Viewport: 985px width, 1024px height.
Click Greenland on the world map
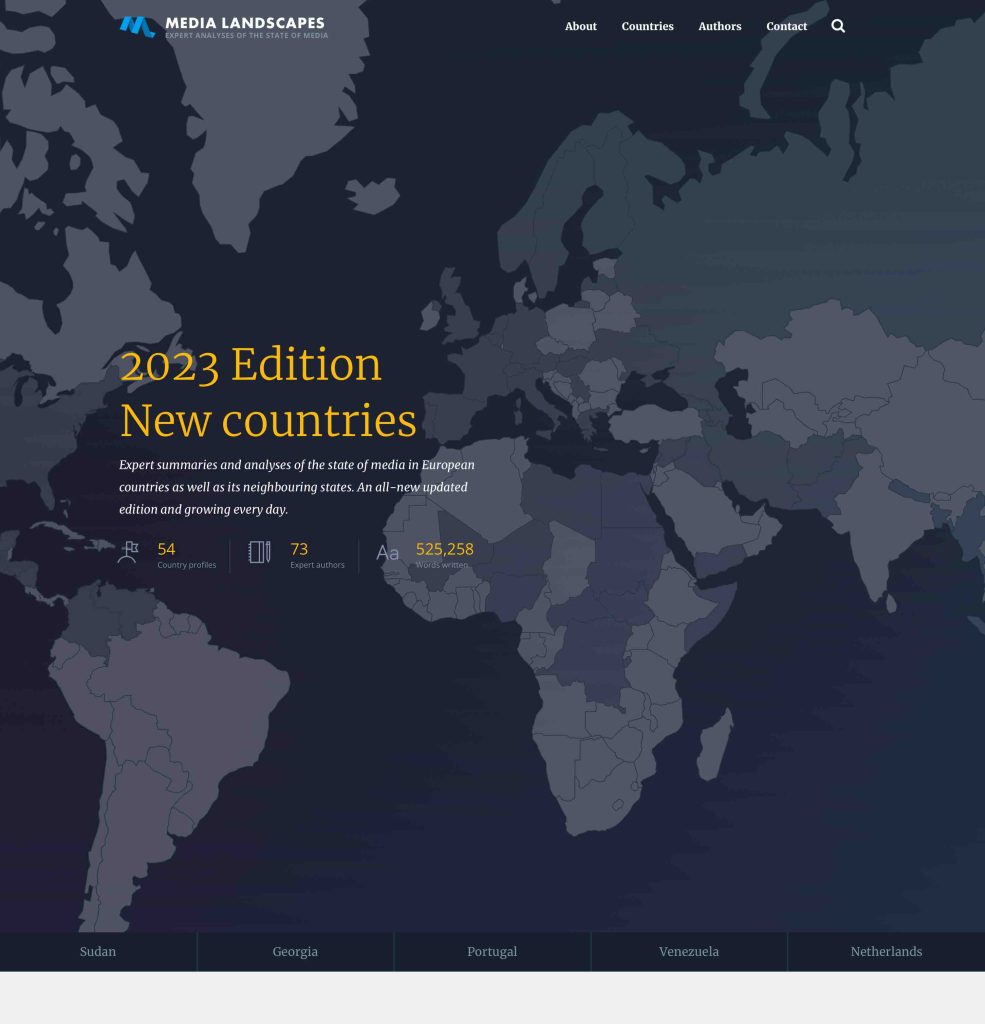[x=260, y=130]
